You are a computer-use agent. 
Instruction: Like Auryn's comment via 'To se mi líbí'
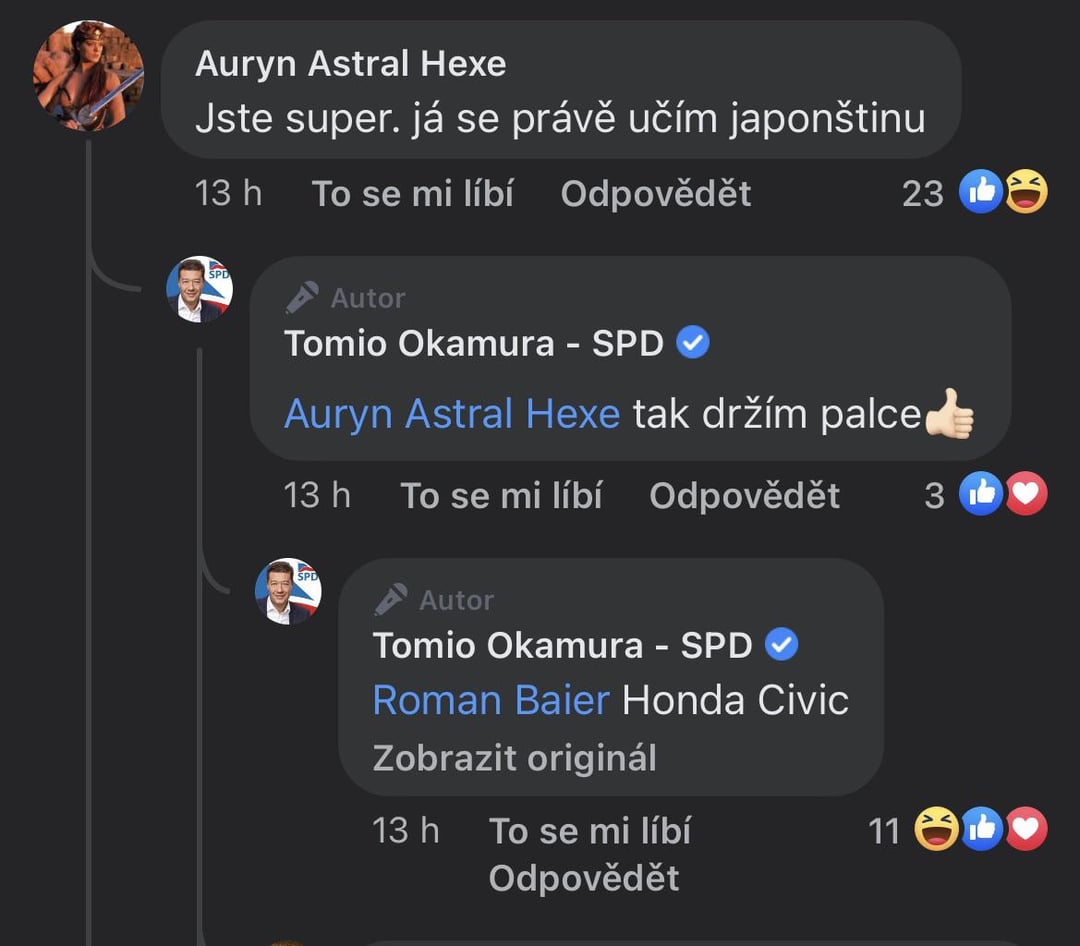click(413, 194)
